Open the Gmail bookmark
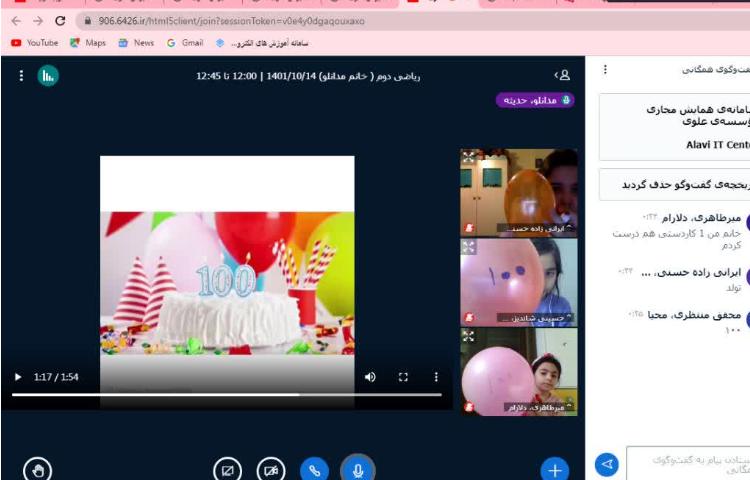The height and width of the screenshot is (480, 750). point(185,43)
